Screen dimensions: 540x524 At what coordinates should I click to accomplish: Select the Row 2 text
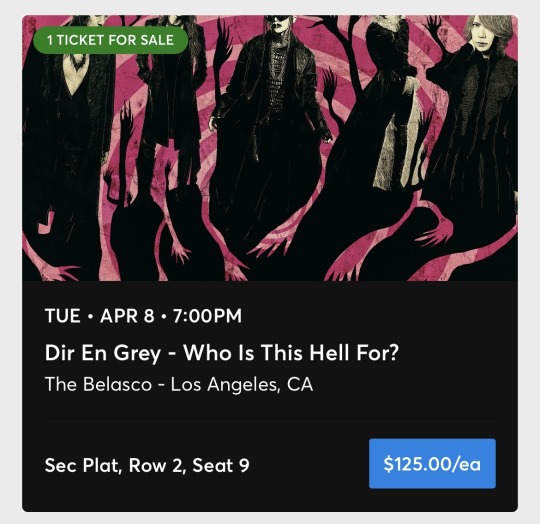coord(156,465)
